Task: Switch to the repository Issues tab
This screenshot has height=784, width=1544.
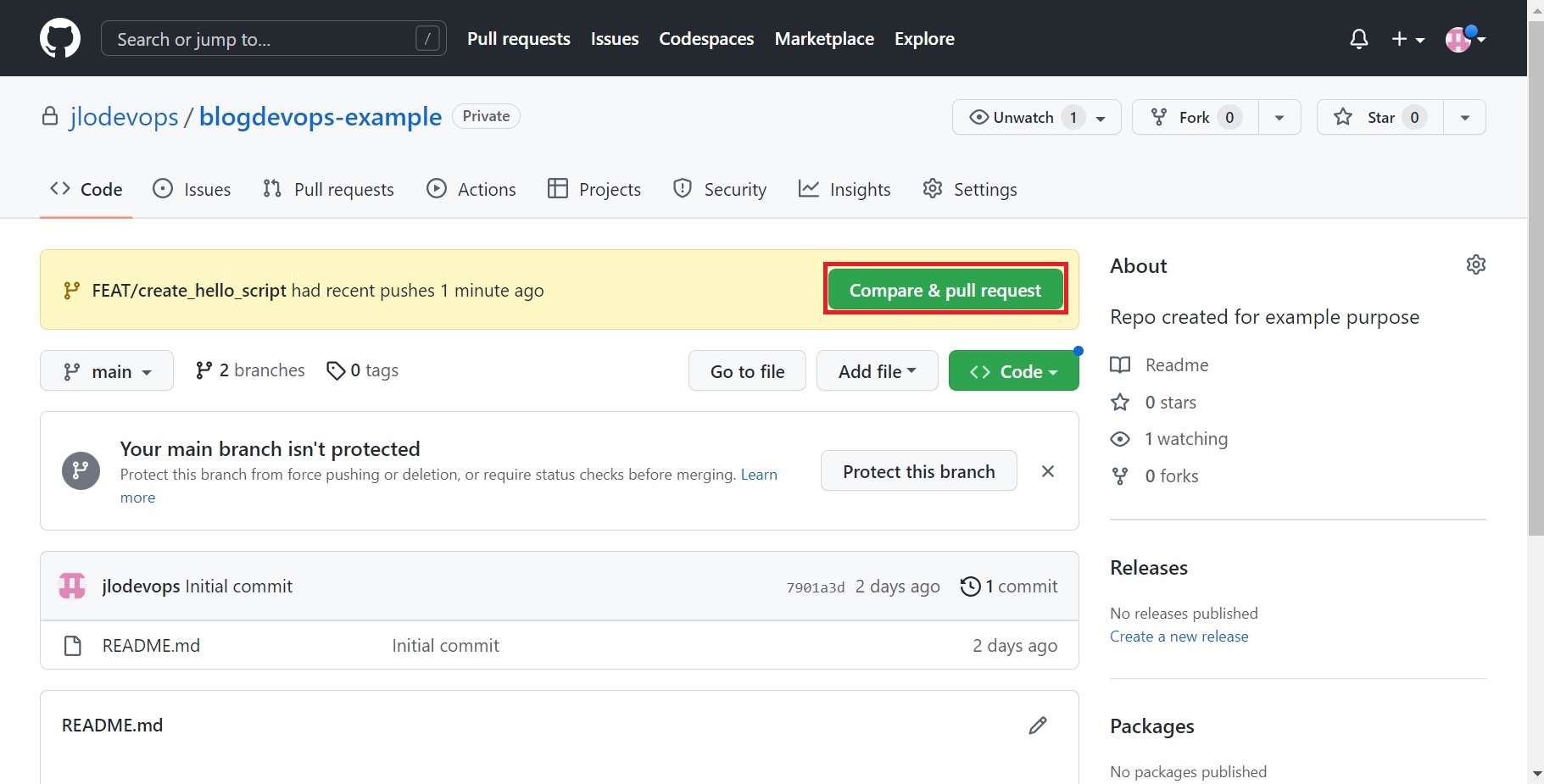Action: (192, 189)
